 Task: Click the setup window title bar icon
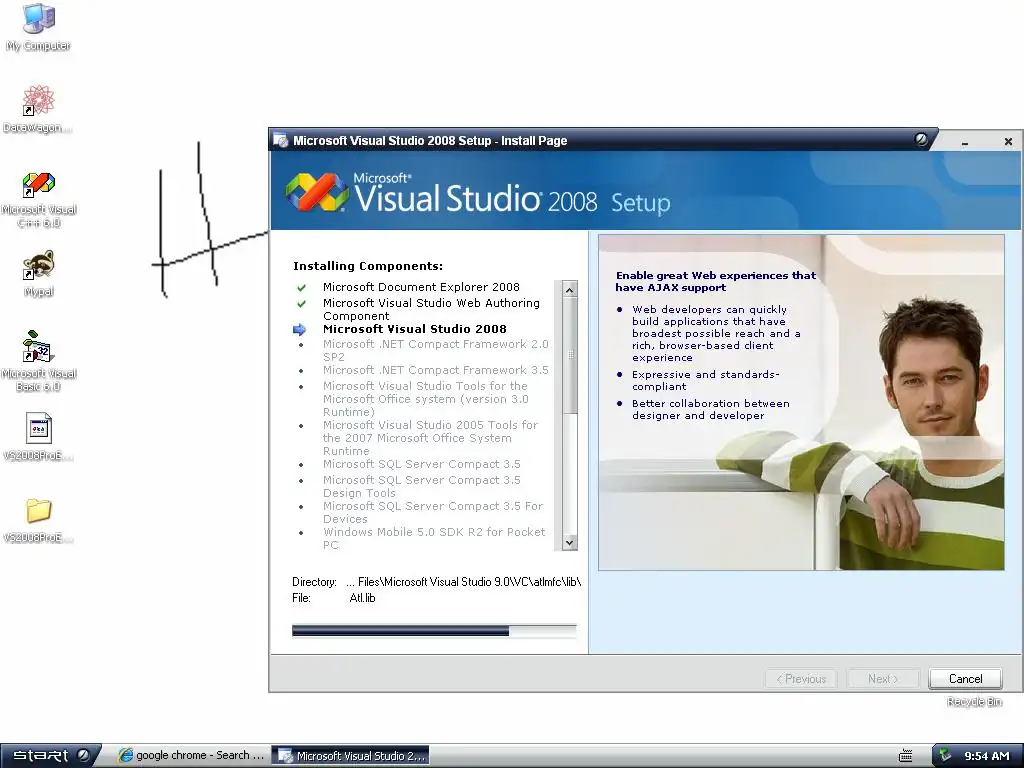281,140
